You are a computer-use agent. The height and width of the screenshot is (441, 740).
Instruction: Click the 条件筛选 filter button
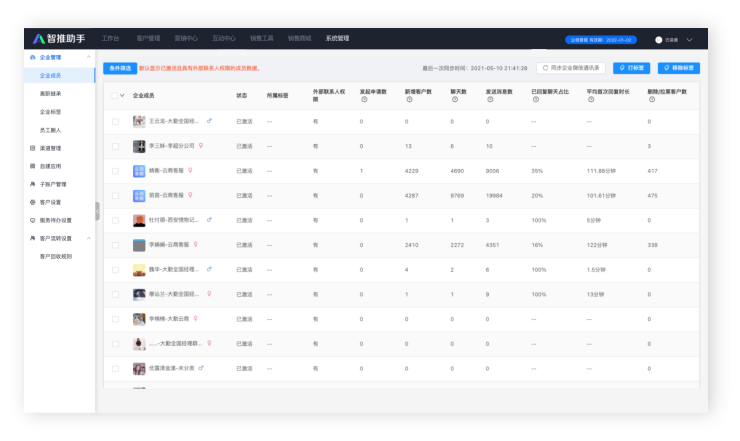[120, 68]
